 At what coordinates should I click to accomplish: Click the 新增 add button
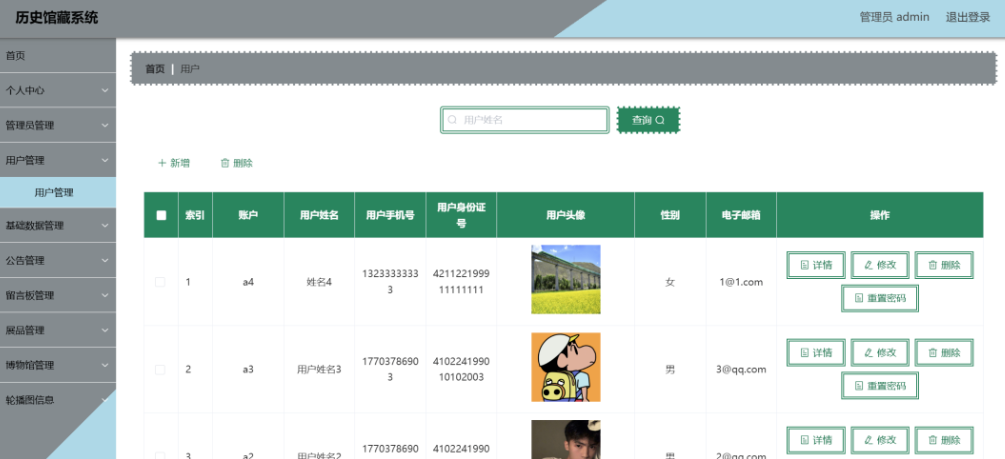tap(174, 163)
